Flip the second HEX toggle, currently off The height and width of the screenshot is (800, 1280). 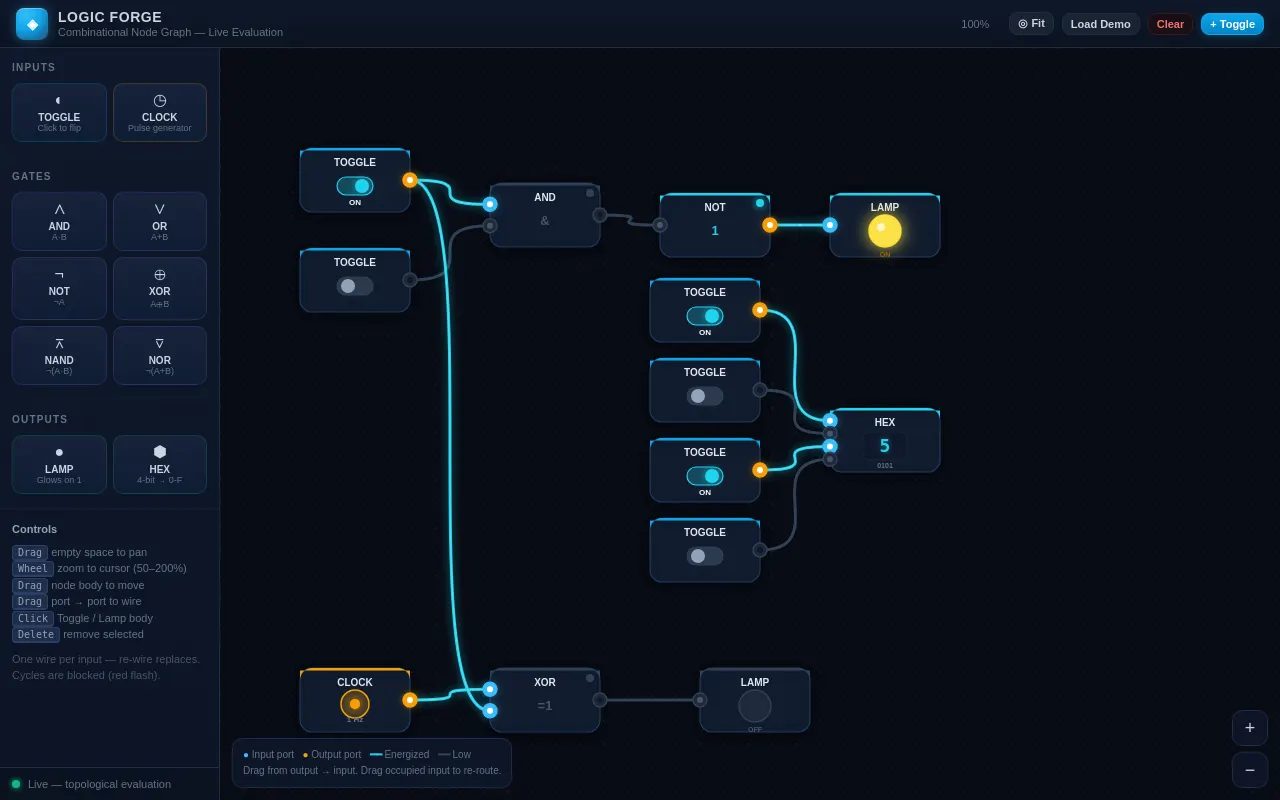(x=705, y=396)
